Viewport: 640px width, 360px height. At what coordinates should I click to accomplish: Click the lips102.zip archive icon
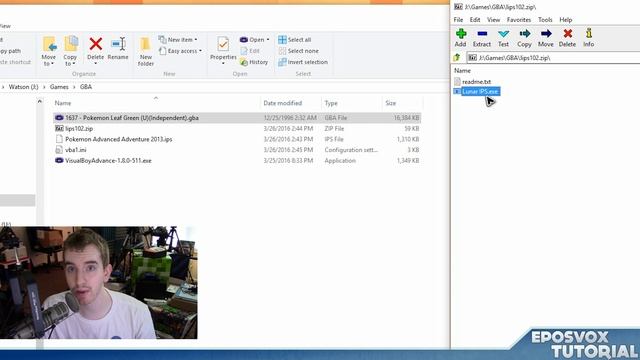(59, 129)
